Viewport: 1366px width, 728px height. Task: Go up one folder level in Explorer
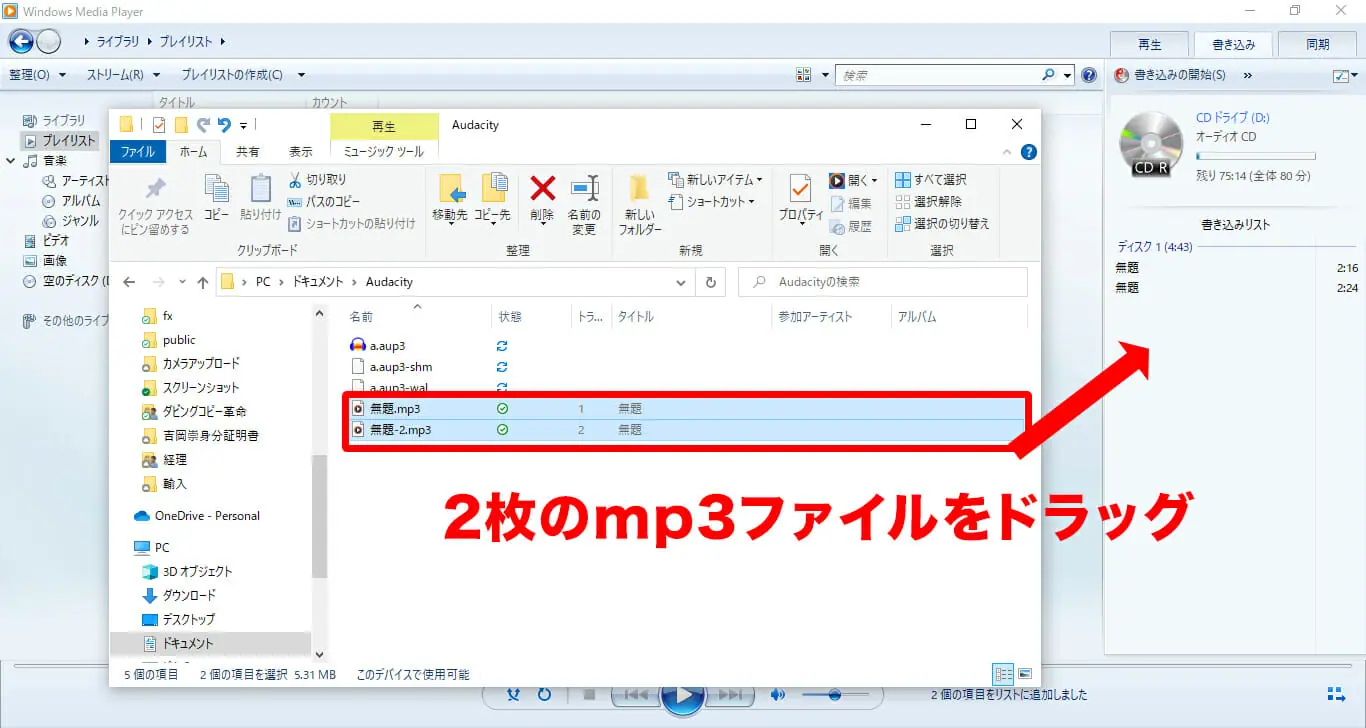(202, 282)
